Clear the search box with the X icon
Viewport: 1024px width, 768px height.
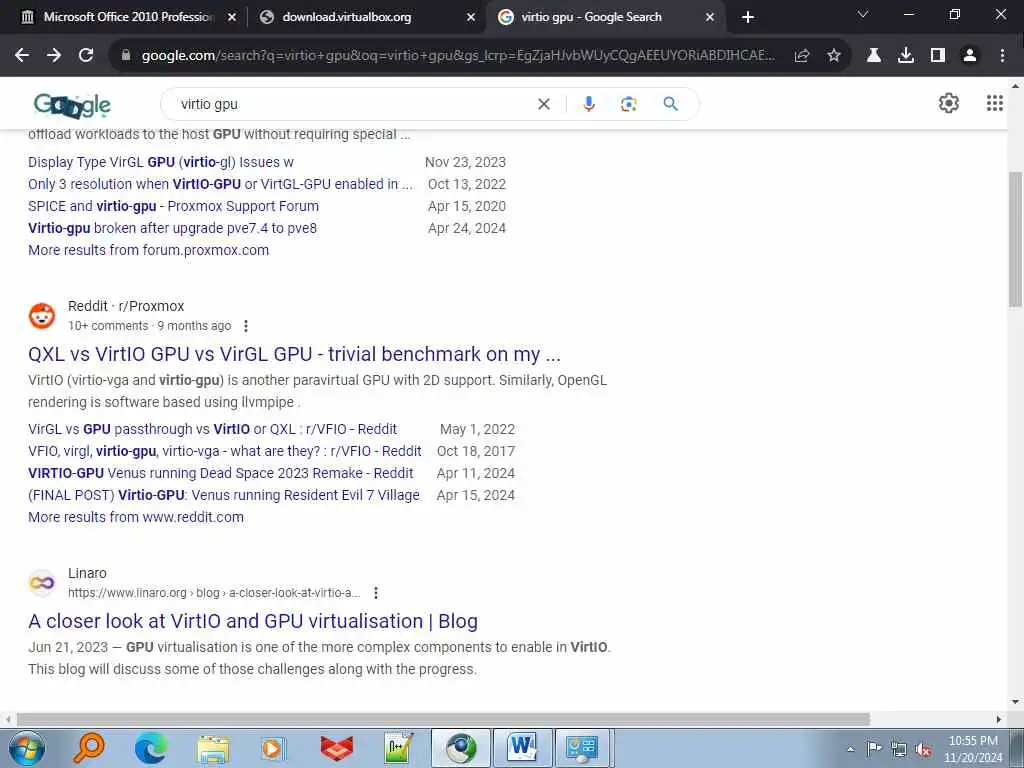pos(543,104)
